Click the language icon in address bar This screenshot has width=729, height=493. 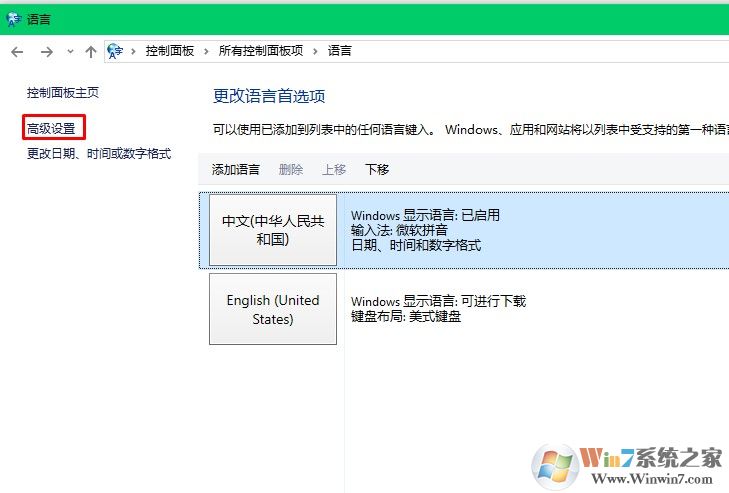(x=115, y=51)
